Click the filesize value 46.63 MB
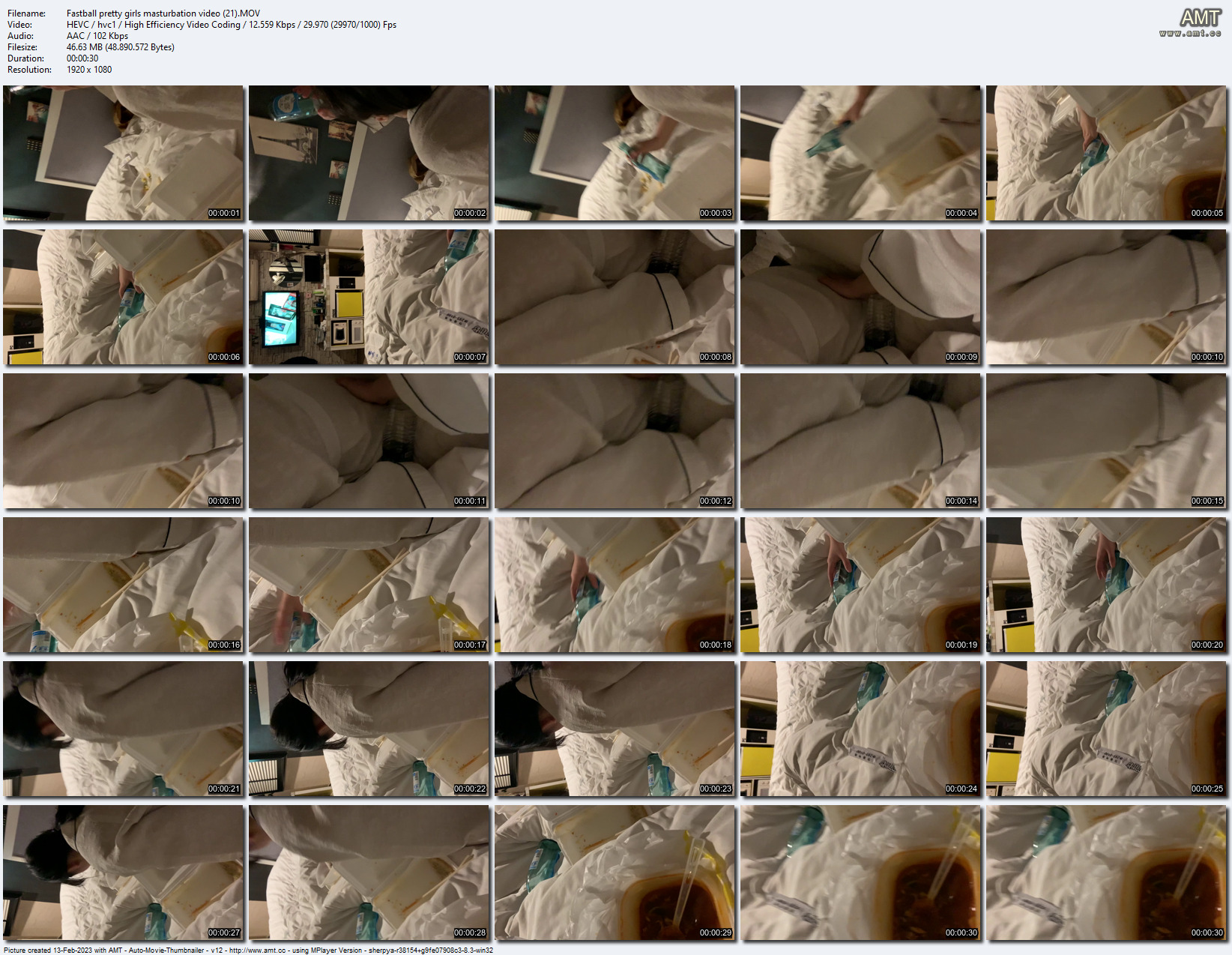This screenshot has height=955, width=1232. click(x=121, y=47)
